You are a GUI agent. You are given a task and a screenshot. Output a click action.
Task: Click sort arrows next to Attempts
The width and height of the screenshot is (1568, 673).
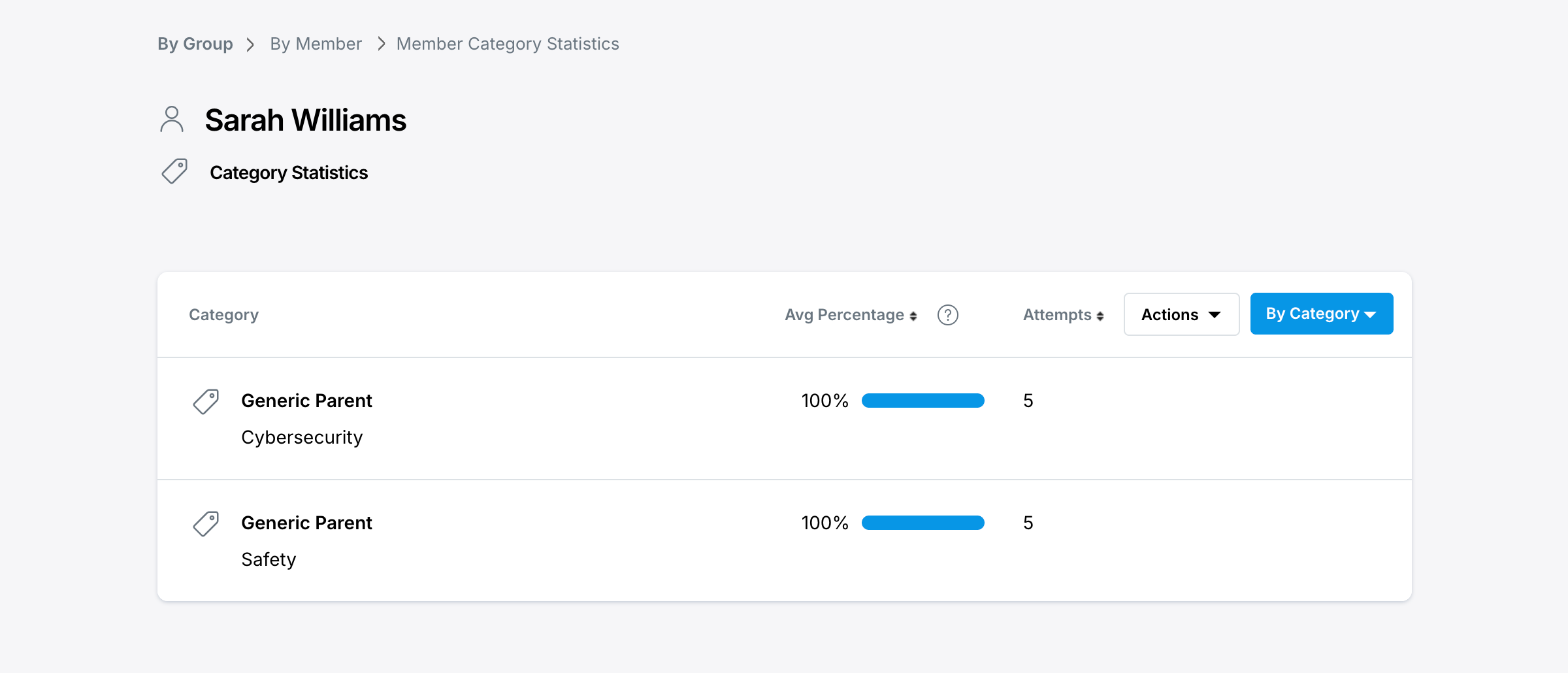point(1100,316)
